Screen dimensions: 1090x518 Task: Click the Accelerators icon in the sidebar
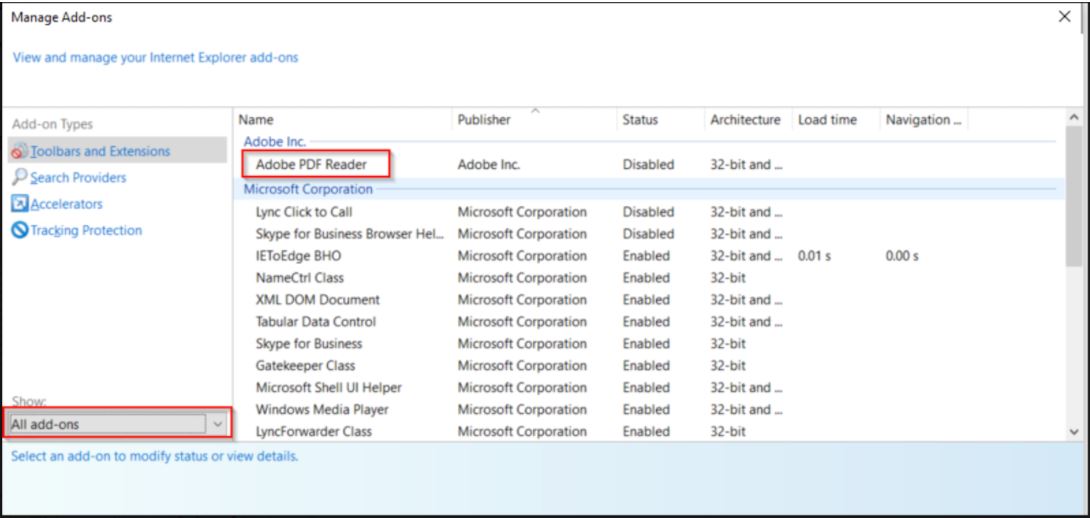(18, 204)
